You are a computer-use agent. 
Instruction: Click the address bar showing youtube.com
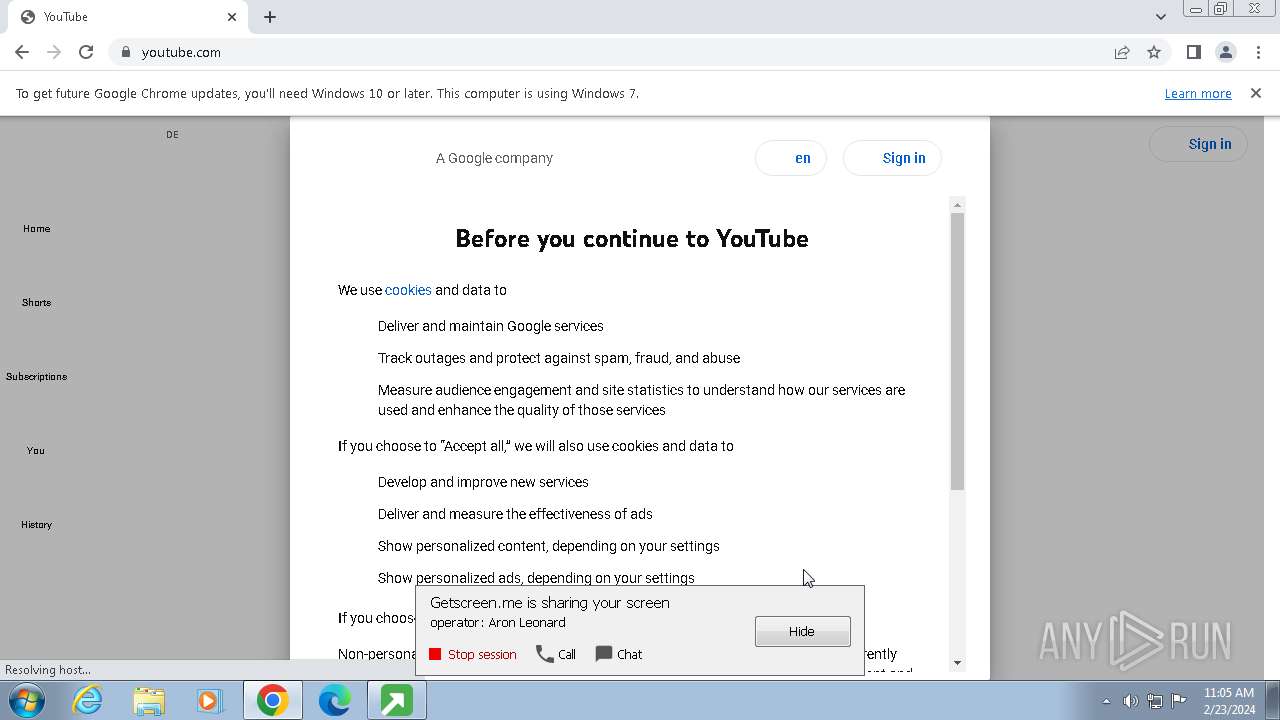click(x=610, y=52)
